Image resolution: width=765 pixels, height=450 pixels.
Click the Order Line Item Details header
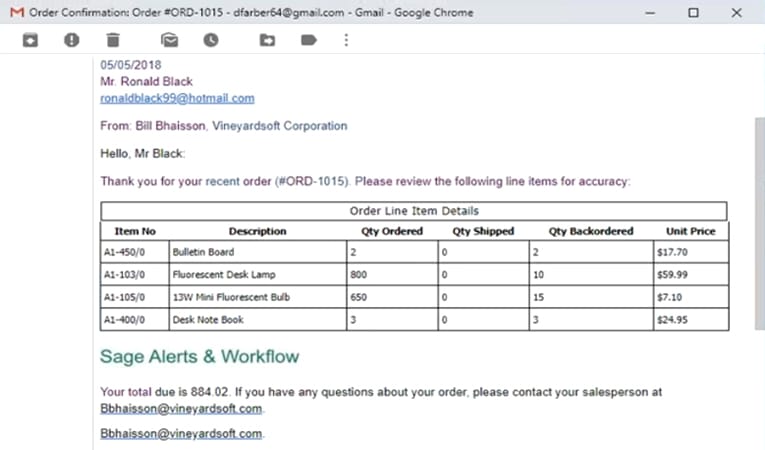tap(414, 211)
